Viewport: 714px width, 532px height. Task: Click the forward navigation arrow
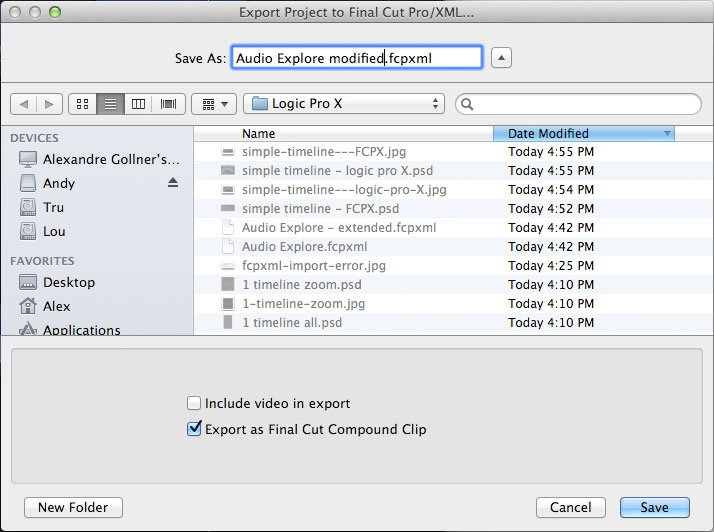point(50,104)
